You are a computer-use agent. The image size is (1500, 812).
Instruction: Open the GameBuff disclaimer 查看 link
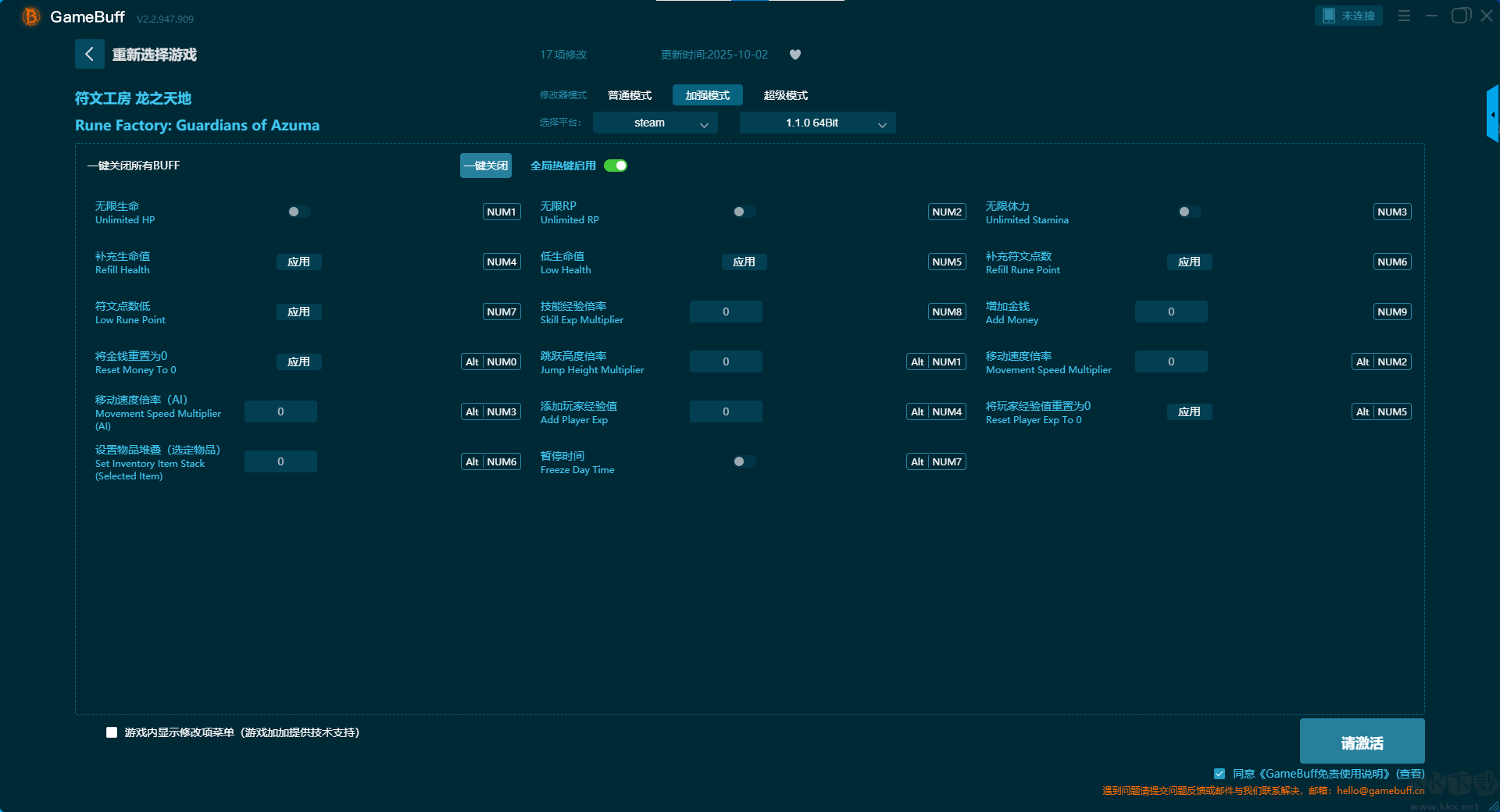pyautogui.click(x=1410, y=774)
